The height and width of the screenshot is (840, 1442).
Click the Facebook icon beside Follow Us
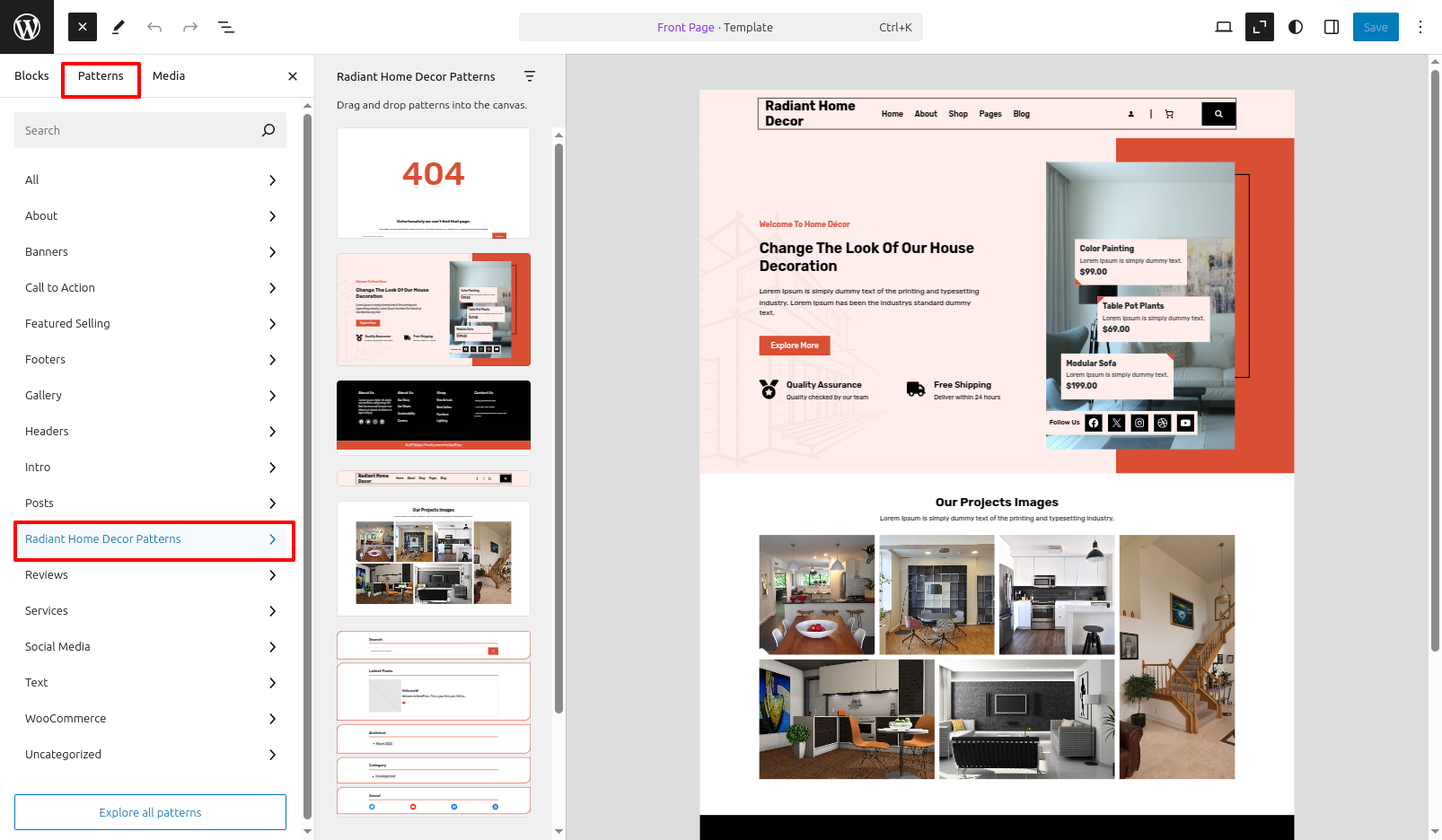tap(1094, 423)
